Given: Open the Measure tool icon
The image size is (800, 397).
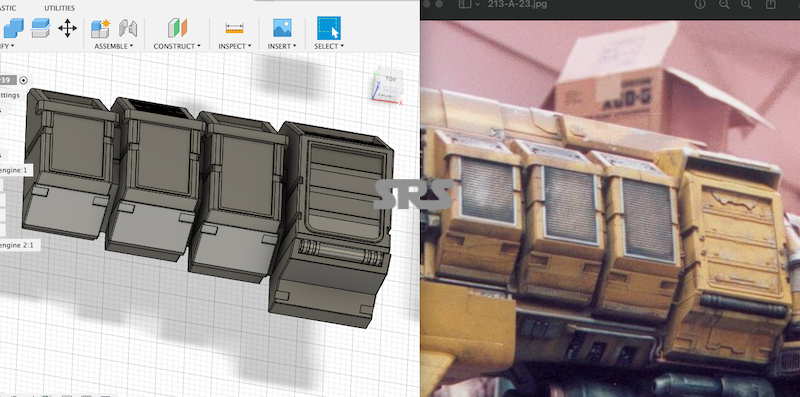Looking at the screenshot, I should (234, 29).
